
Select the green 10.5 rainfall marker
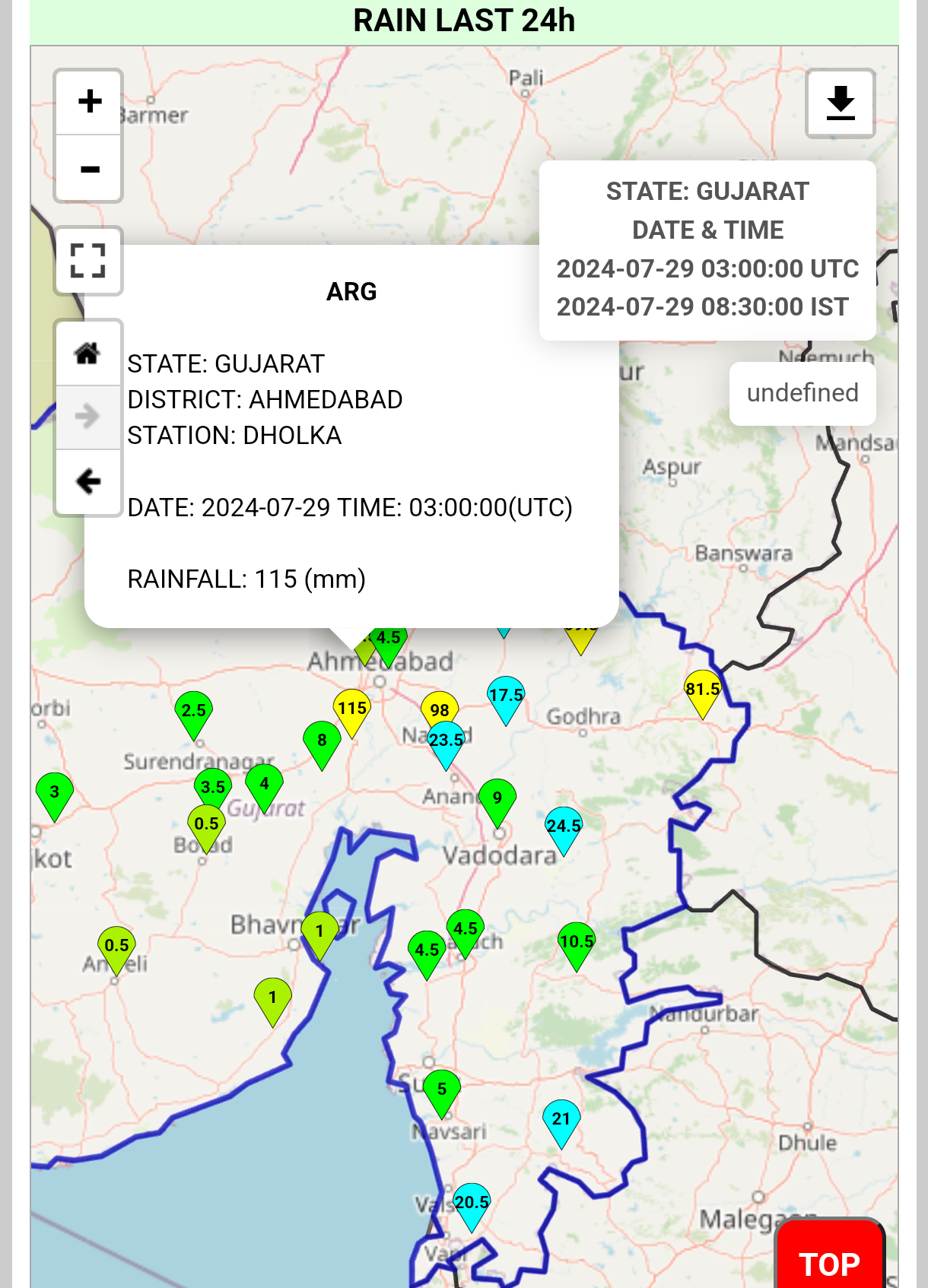pyautogui.click(x=577, y=943)
